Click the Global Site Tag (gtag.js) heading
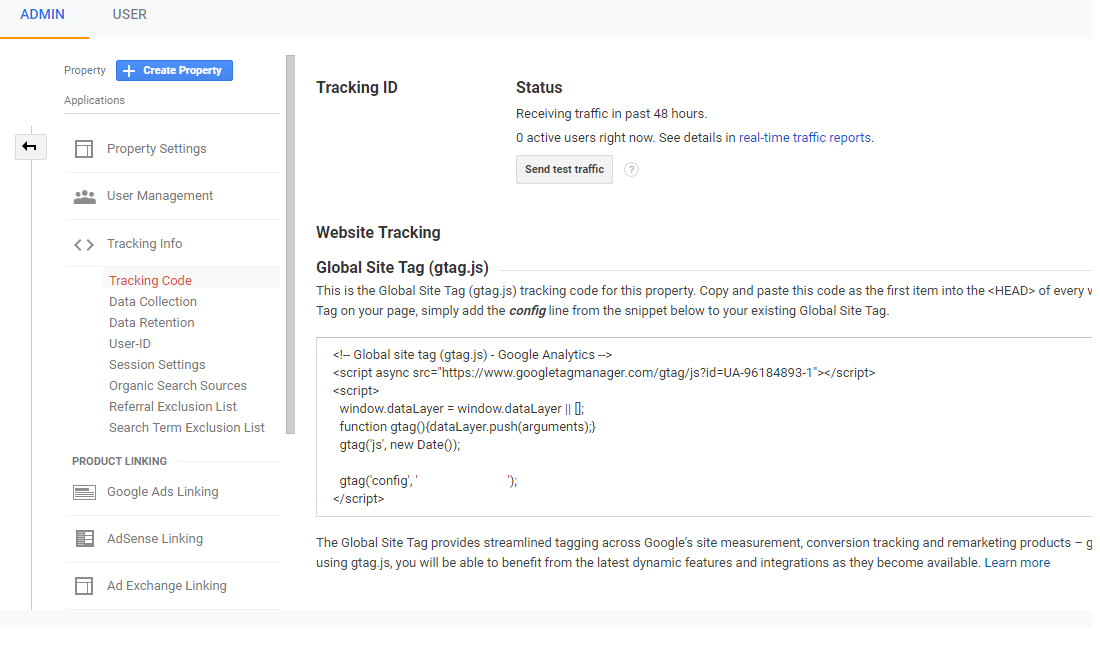Viewport: 1100px width, 648px height. coord(402,268)
